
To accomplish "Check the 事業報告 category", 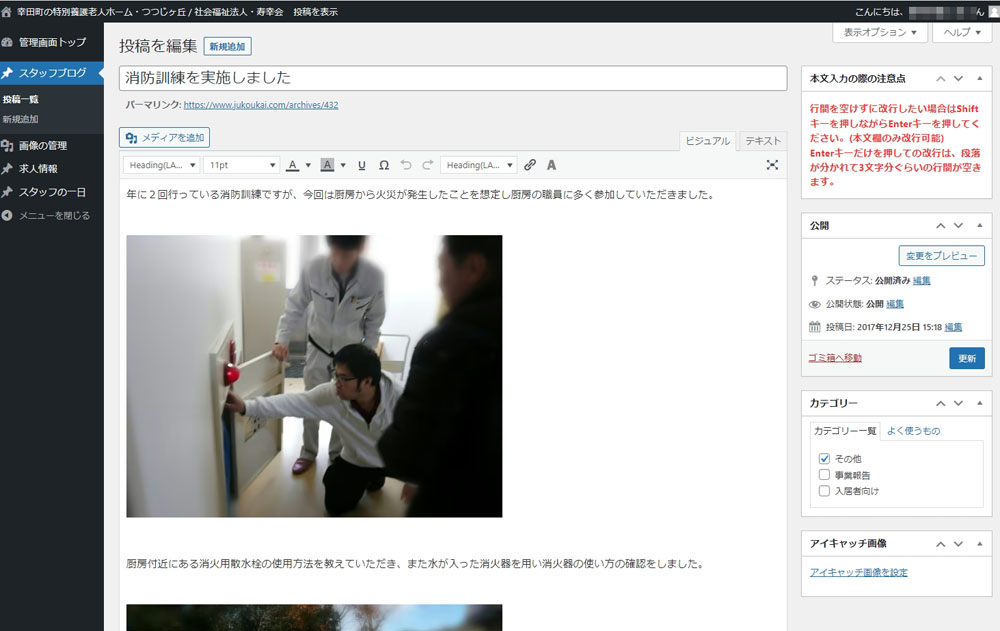I will [x=824, y=475].
